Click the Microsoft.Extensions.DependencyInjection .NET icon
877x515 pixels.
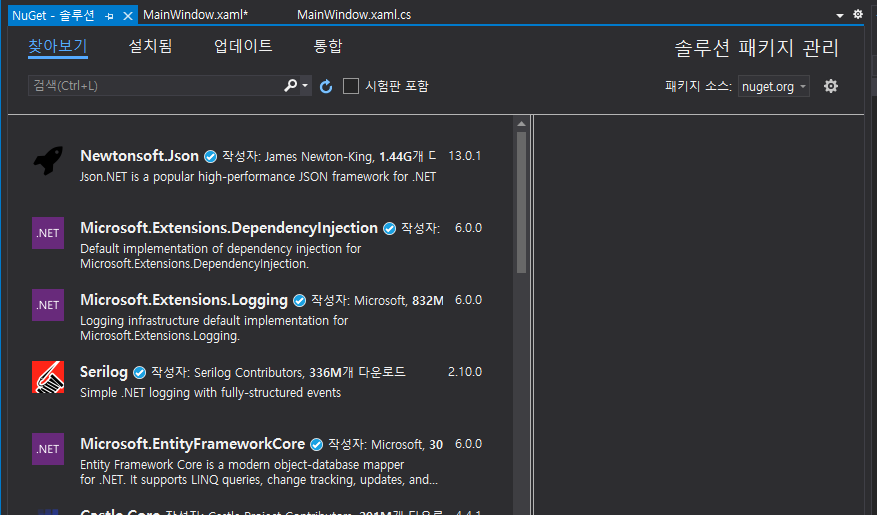(48, 233)
